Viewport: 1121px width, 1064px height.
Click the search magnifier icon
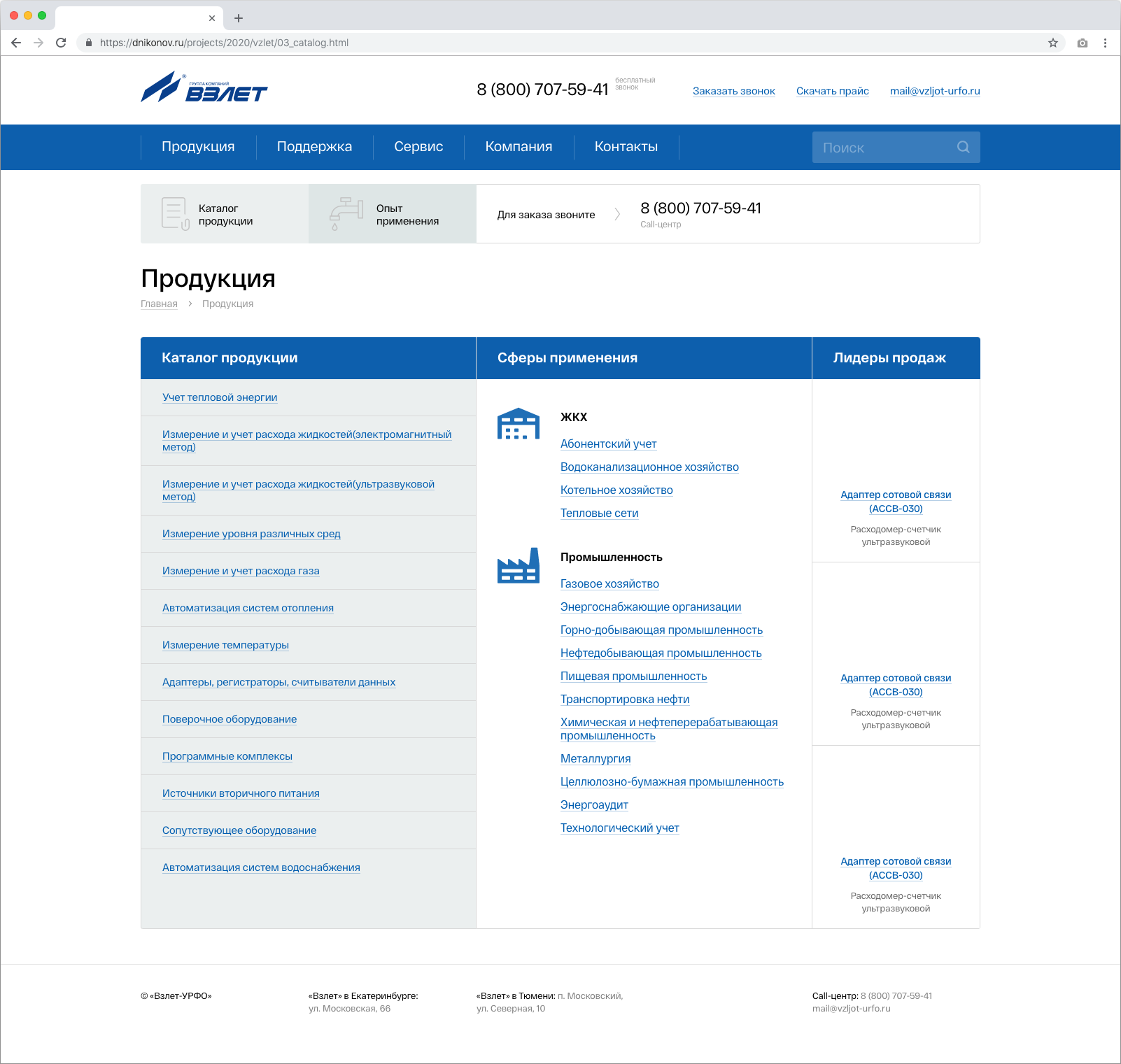(x=963, y=147)
